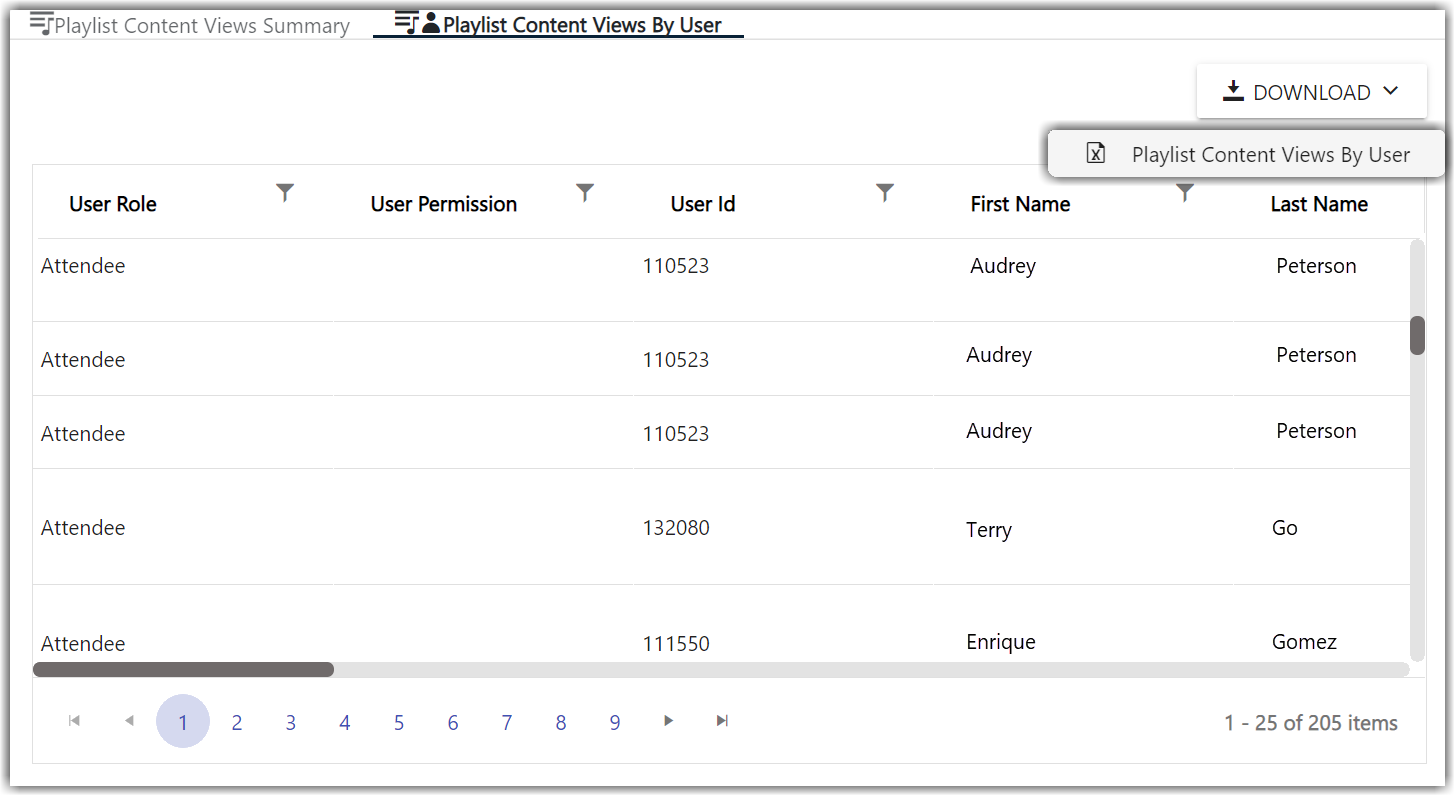Go to first page arrow

point(74,721)
